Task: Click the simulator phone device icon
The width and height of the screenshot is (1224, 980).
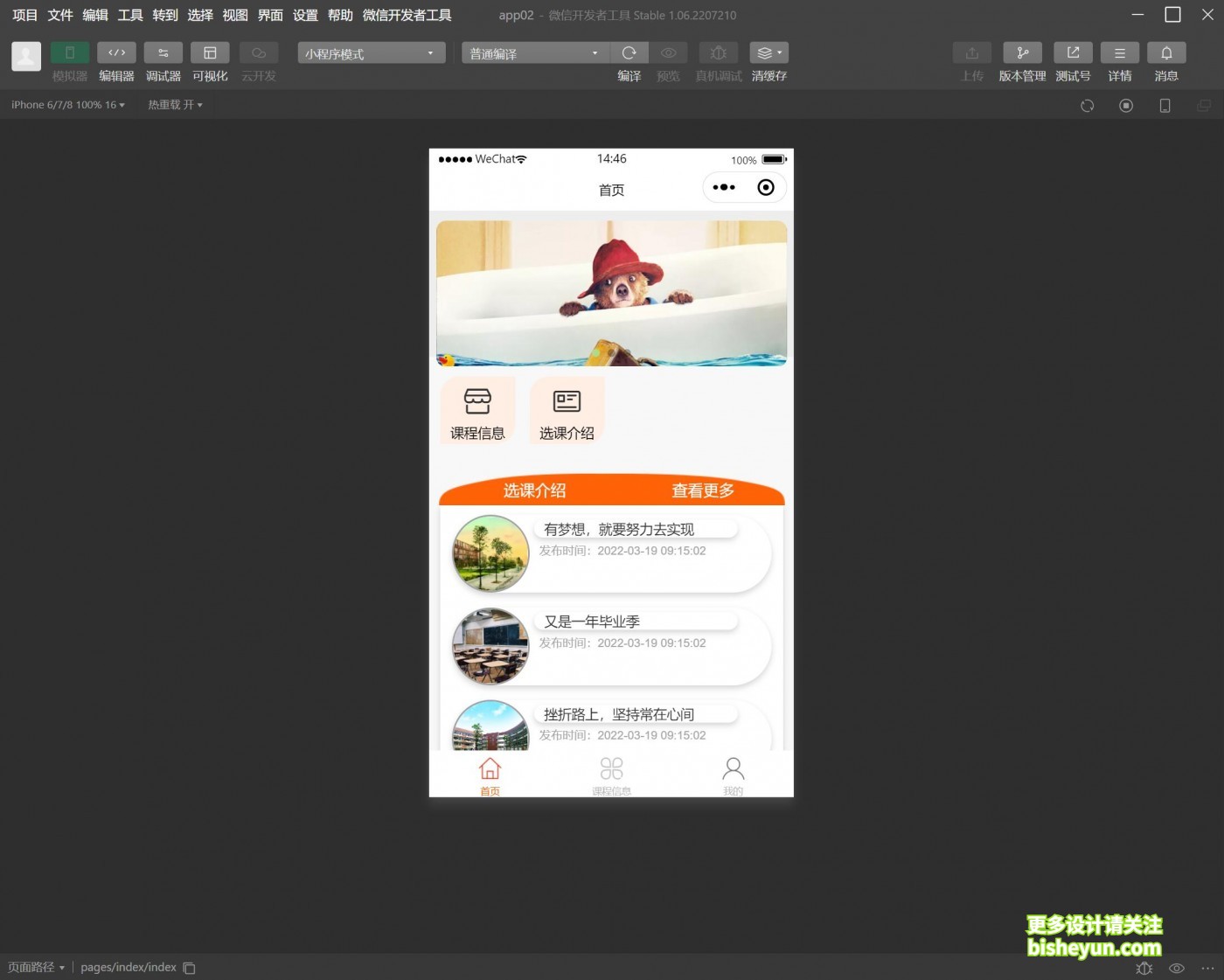Action: pyautogui.click(x=1165, y=106)
